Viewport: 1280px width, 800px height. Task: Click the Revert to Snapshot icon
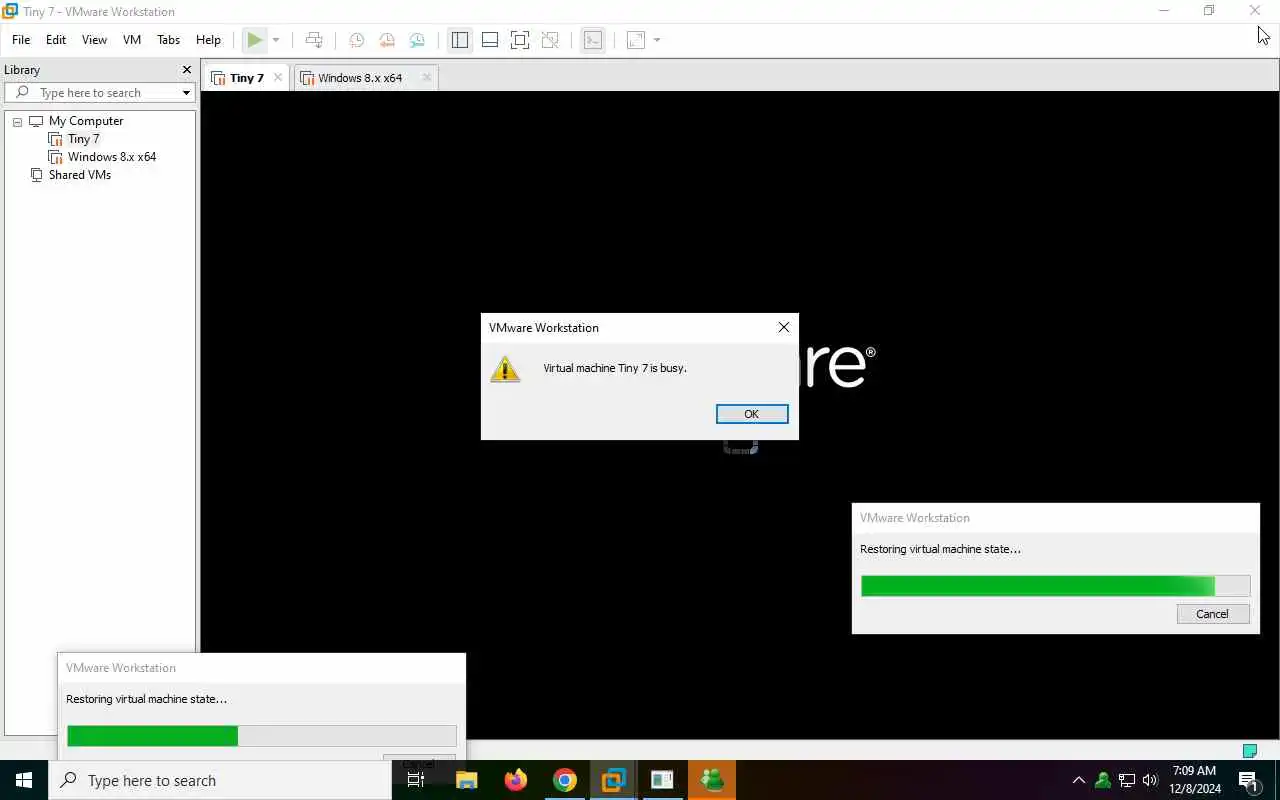pos(387,40)
